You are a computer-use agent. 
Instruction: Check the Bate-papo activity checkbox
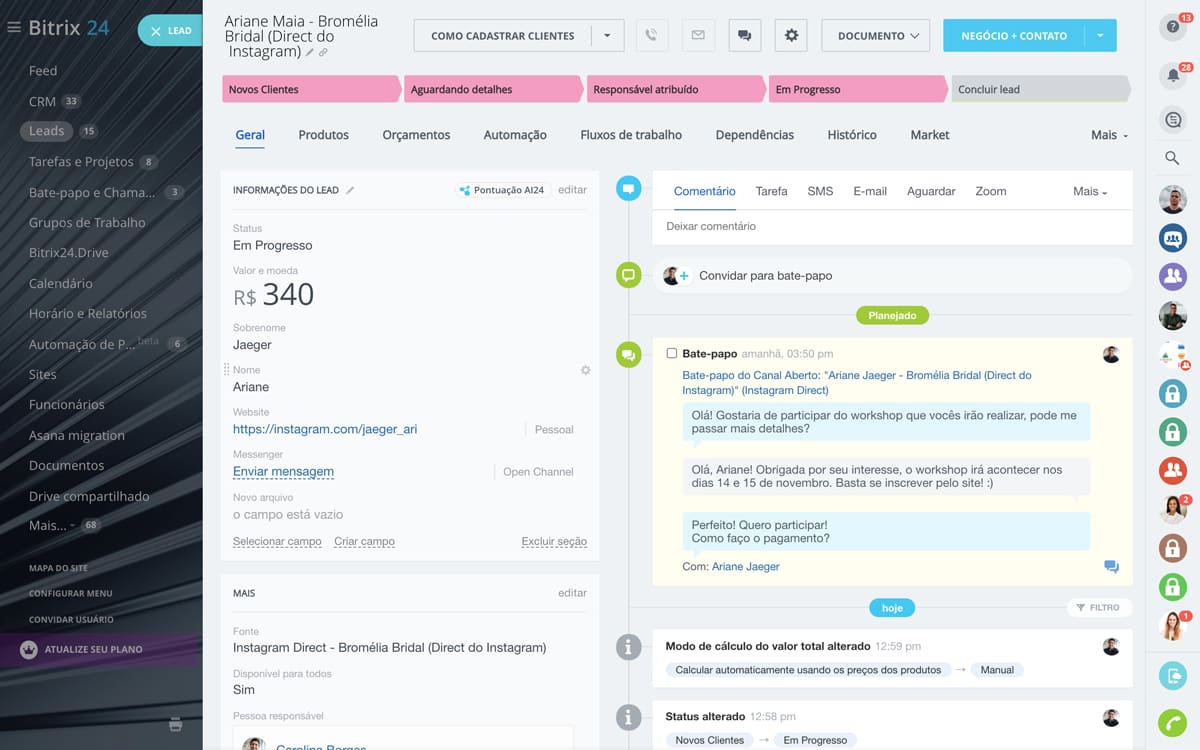672,353
